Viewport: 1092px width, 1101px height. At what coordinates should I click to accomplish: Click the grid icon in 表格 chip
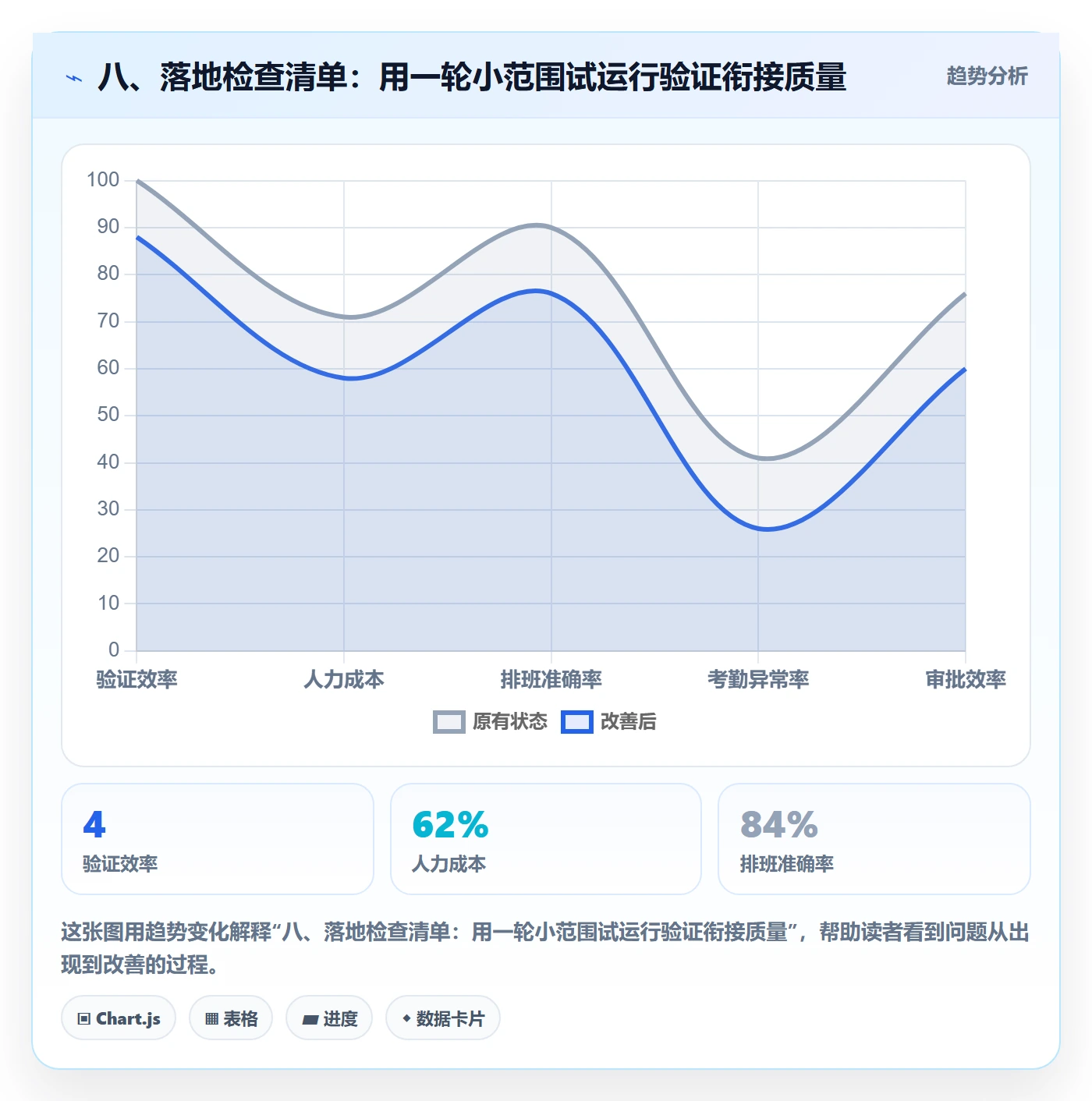(x=211, y=1018)
